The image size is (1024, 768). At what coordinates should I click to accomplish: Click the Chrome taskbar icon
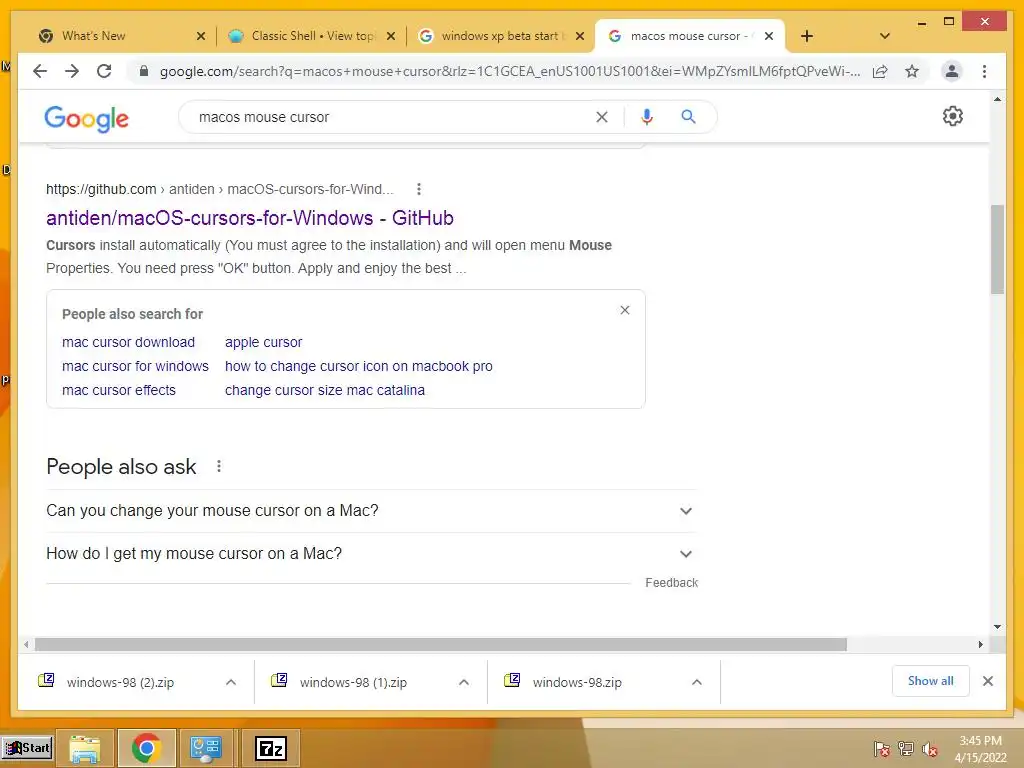click(x=146, y=748)
